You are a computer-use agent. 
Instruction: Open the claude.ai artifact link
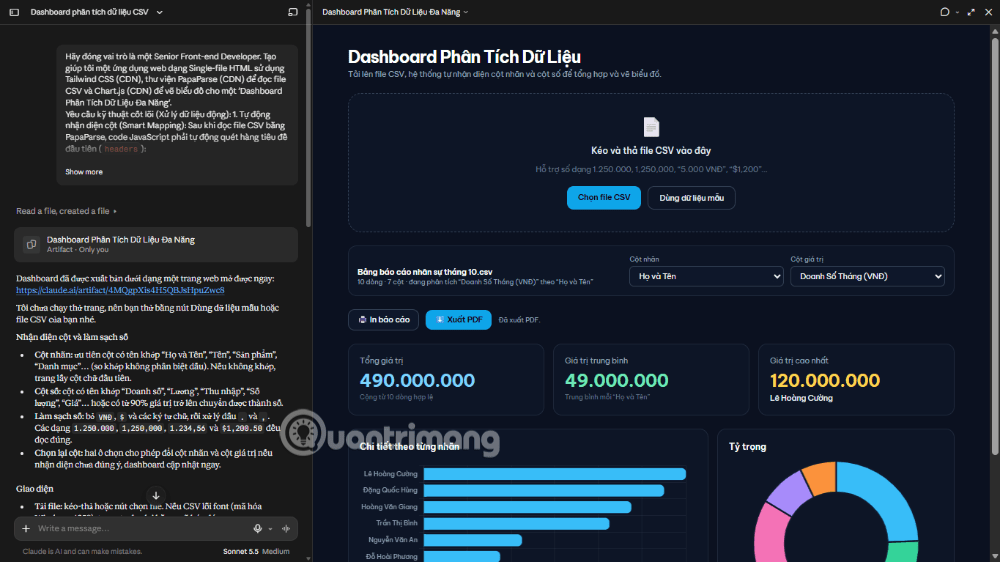coord(120,290)
